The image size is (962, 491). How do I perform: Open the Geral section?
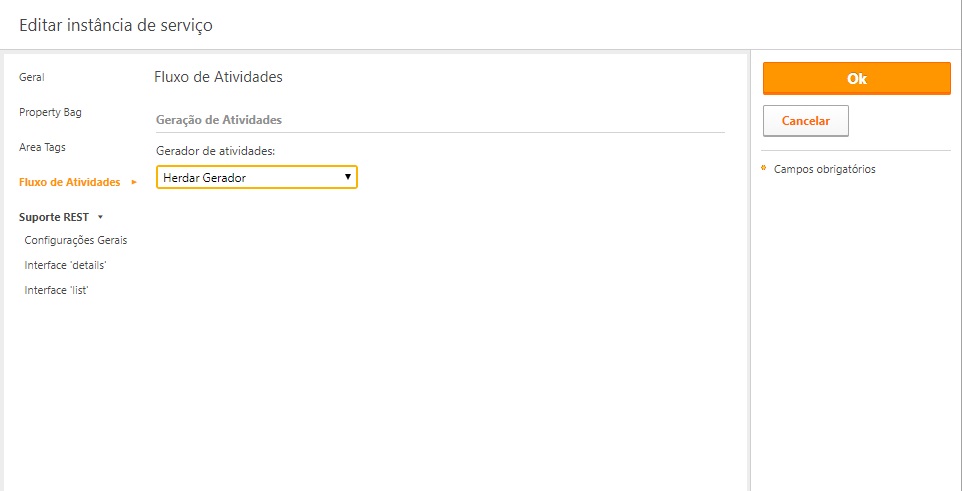[x=32, y=77]
